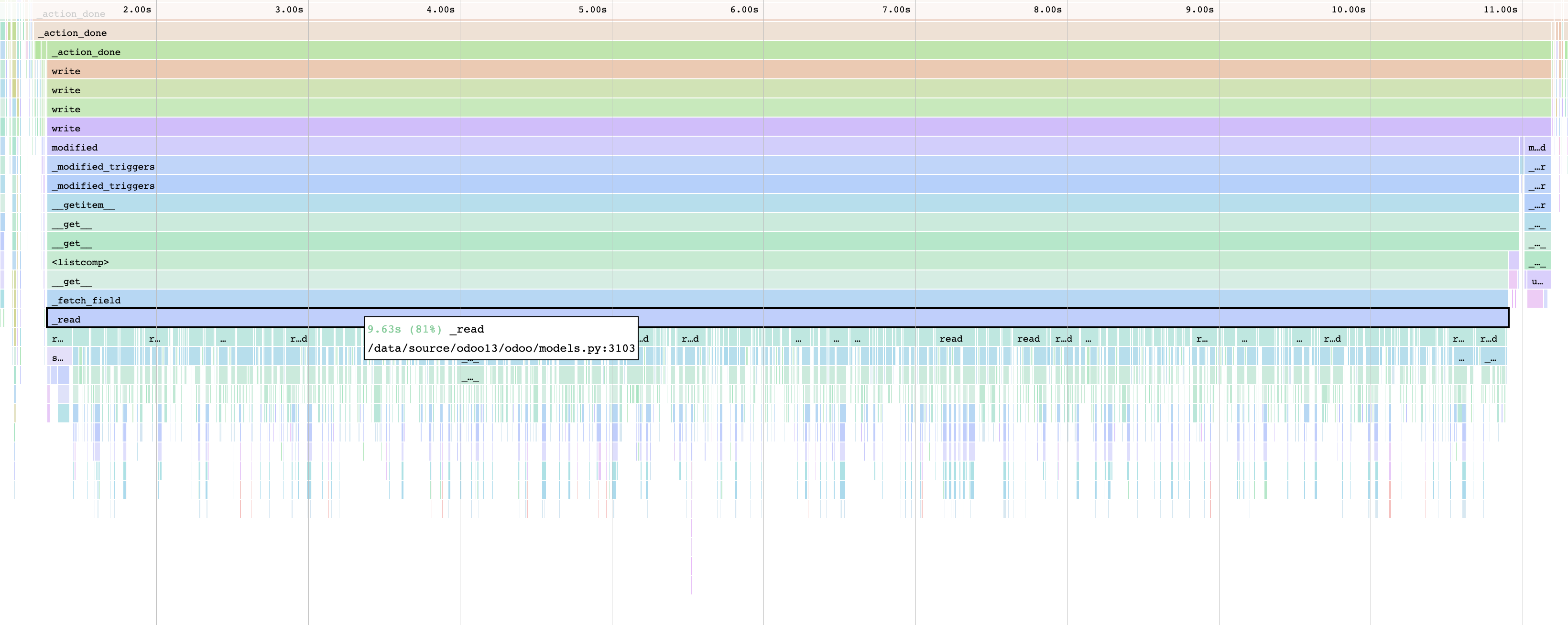Click the 5.00s time axis marker

592,10
